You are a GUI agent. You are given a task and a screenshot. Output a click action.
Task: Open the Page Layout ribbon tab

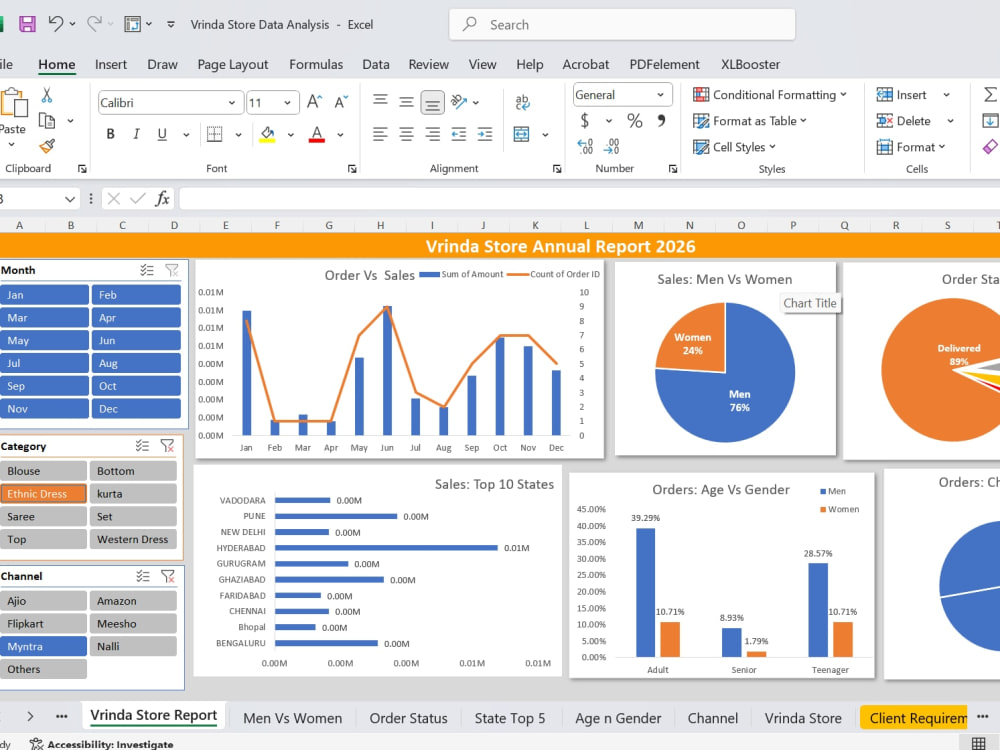[x=233, y=64]
